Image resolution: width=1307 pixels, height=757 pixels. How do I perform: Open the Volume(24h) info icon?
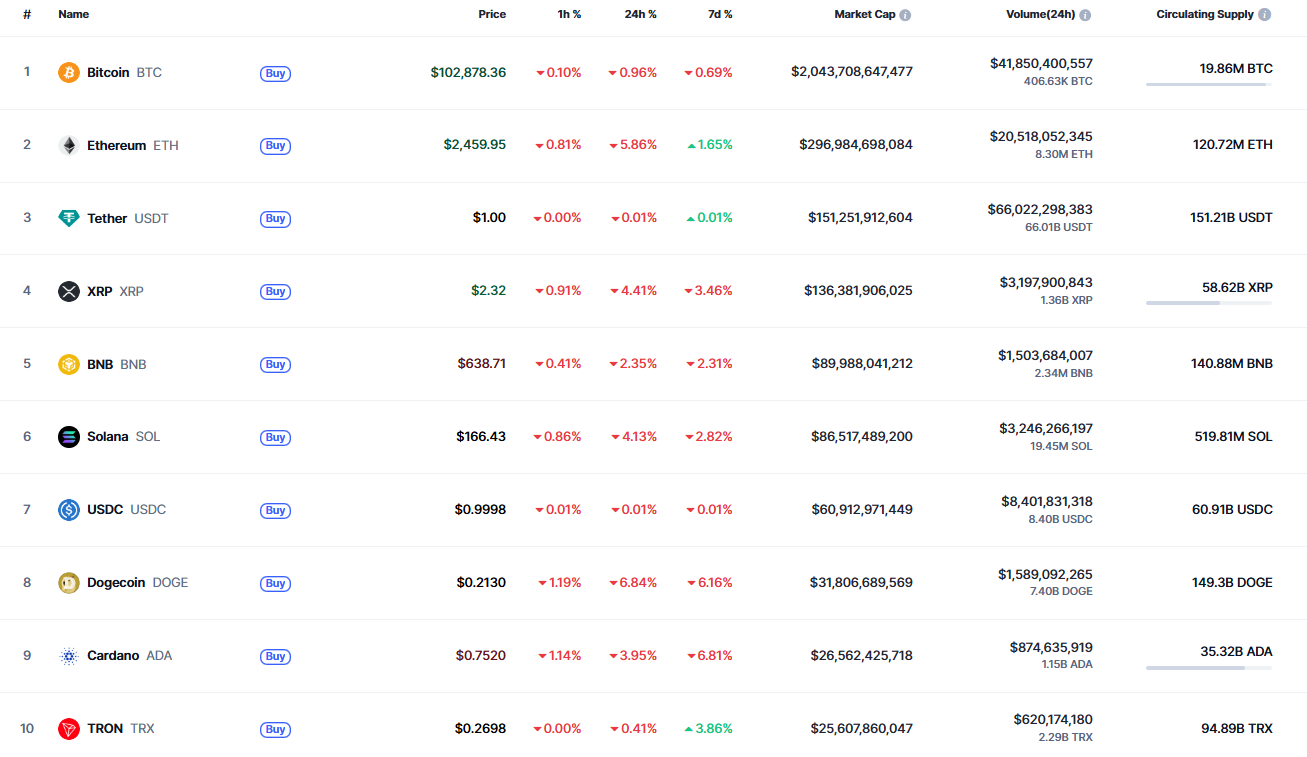click(1085, 15)
